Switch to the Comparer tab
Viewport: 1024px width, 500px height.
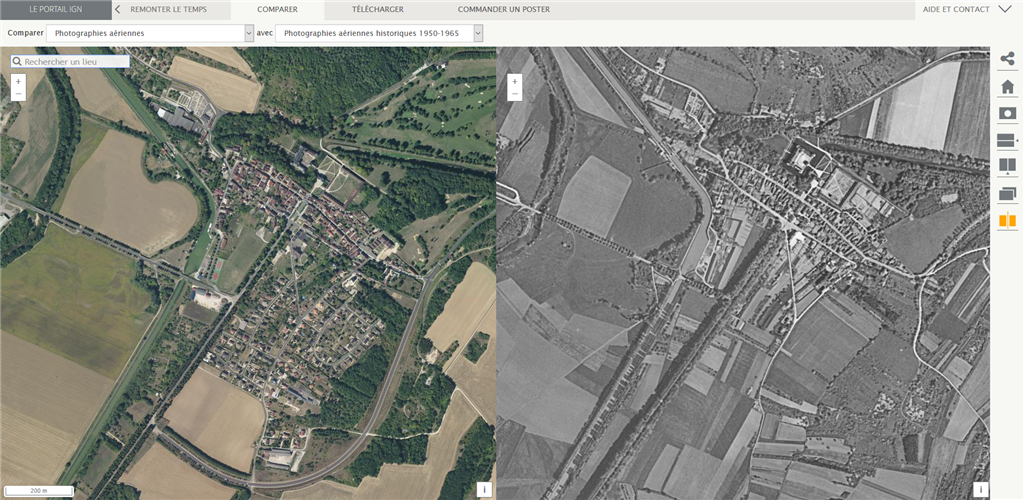click(x=278, y=10)
